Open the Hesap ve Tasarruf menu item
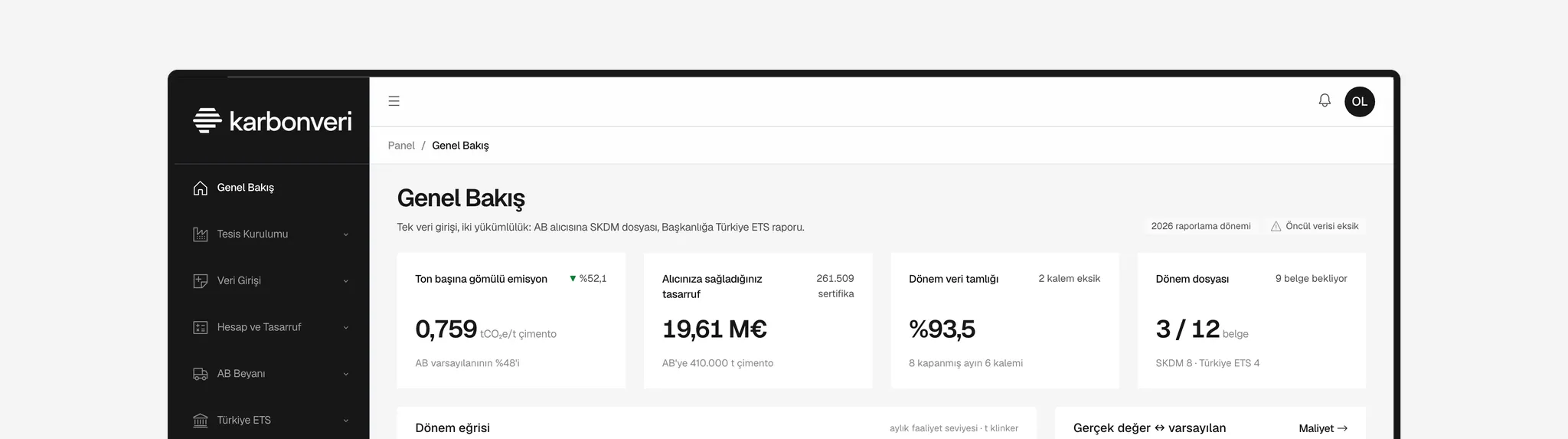Image resolution: width=1568 pixels, height=439 pixels. pyautogui.click(x=272, y=327)
